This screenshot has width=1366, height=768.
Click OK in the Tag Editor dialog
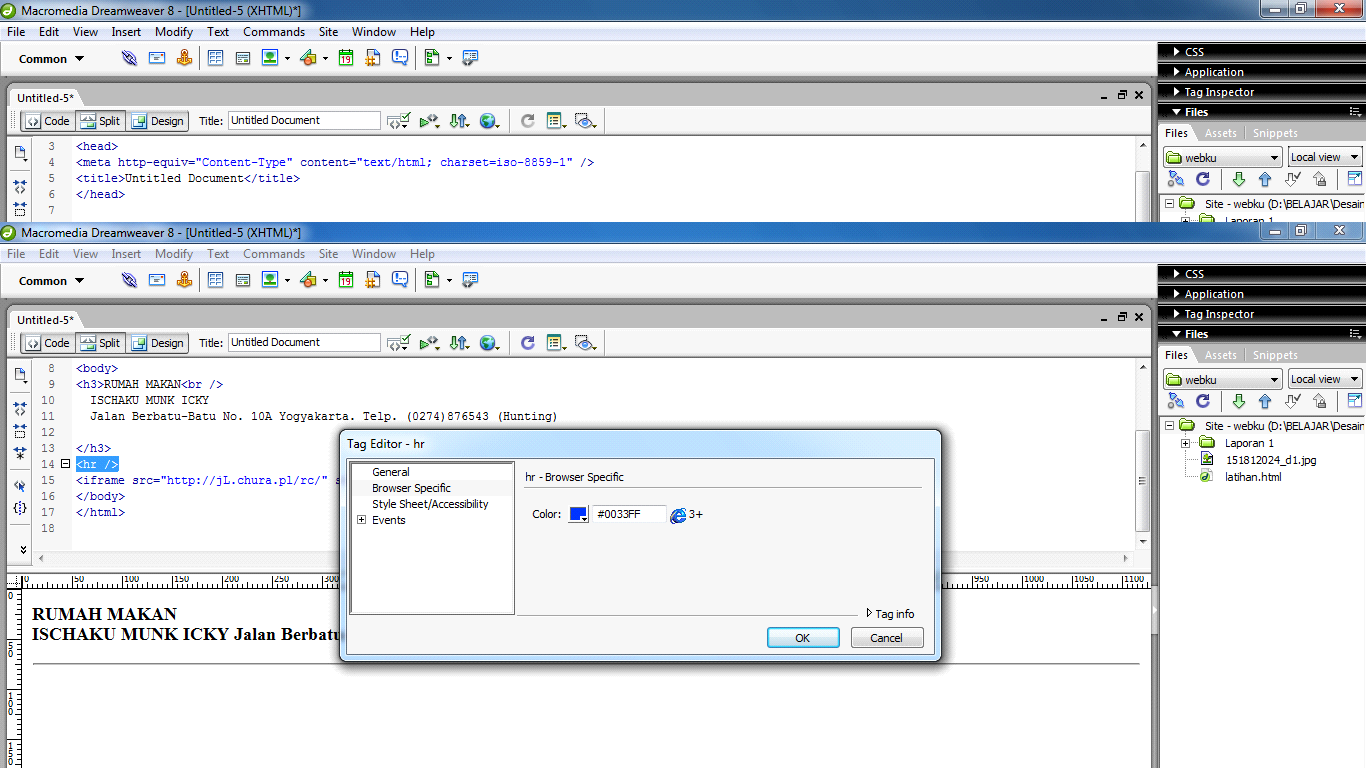[802, 638]
